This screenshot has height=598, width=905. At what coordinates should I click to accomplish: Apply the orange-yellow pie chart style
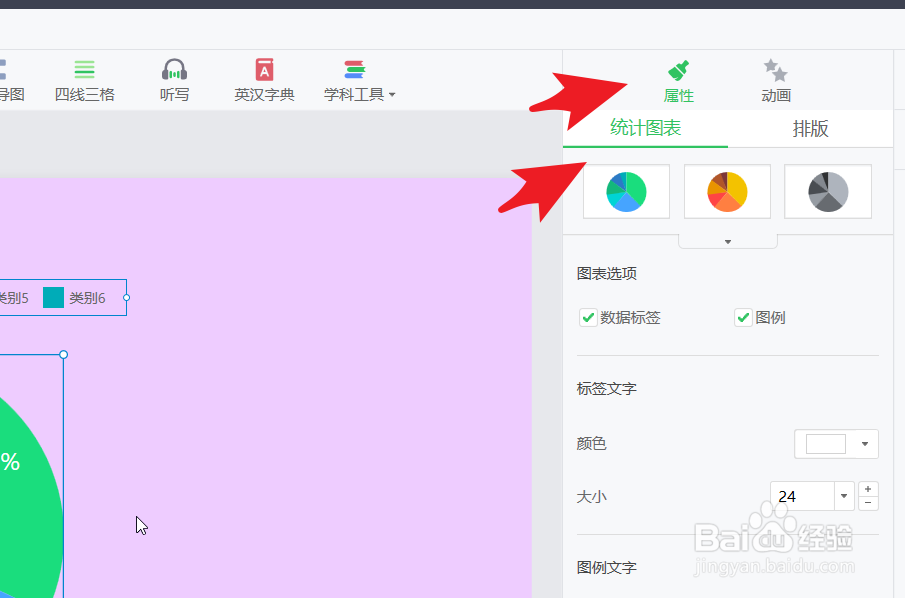click(x=727, y=192)
